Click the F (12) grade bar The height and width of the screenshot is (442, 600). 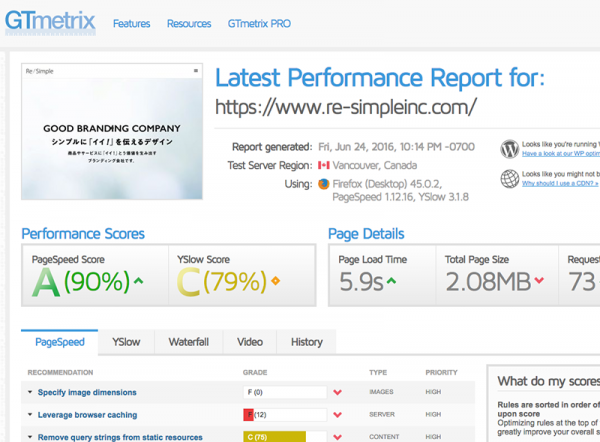285,415
